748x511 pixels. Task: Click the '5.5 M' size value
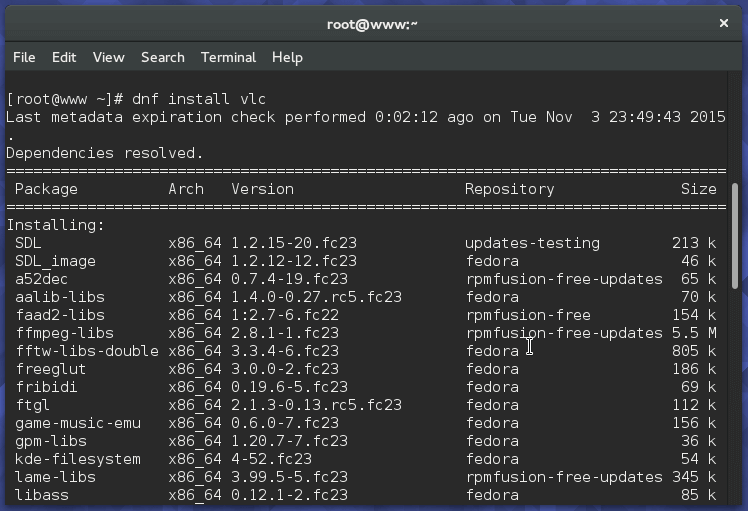coord(694,333)
